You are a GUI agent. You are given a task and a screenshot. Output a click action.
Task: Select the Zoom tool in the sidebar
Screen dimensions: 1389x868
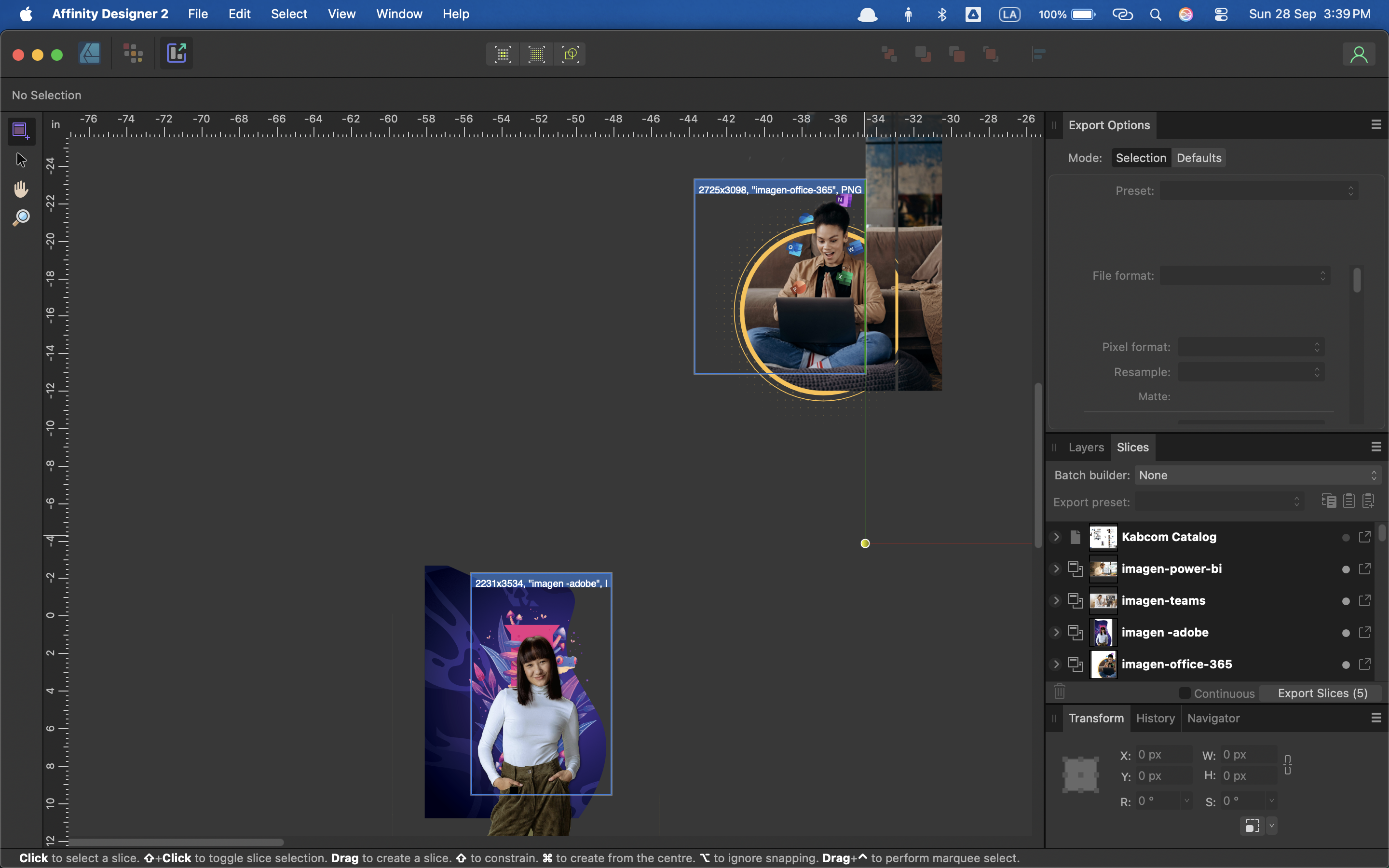(x=21, y=217)
